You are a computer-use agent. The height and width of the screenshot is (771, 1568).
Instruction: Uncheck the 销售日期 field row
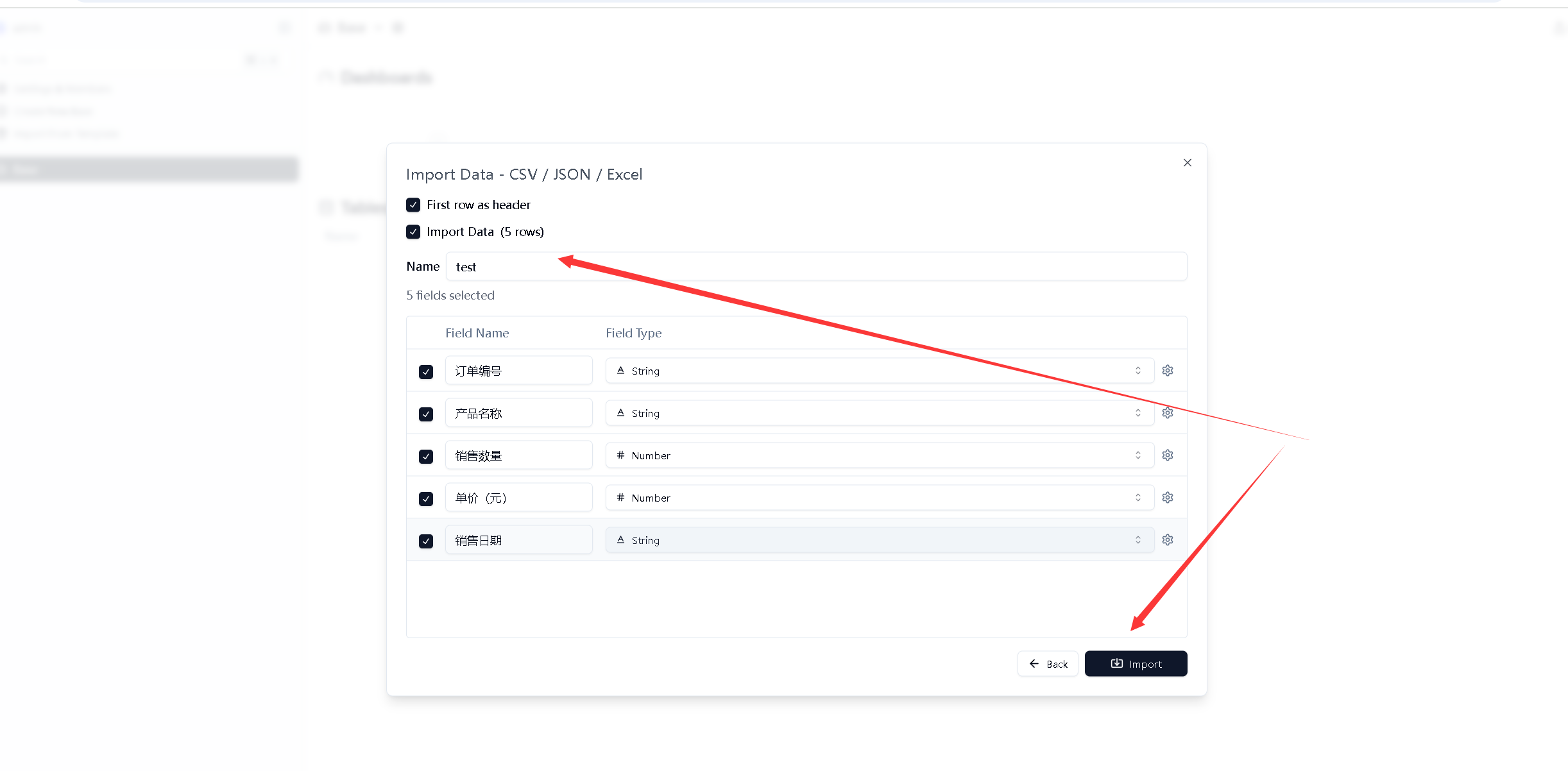(426, 541)
